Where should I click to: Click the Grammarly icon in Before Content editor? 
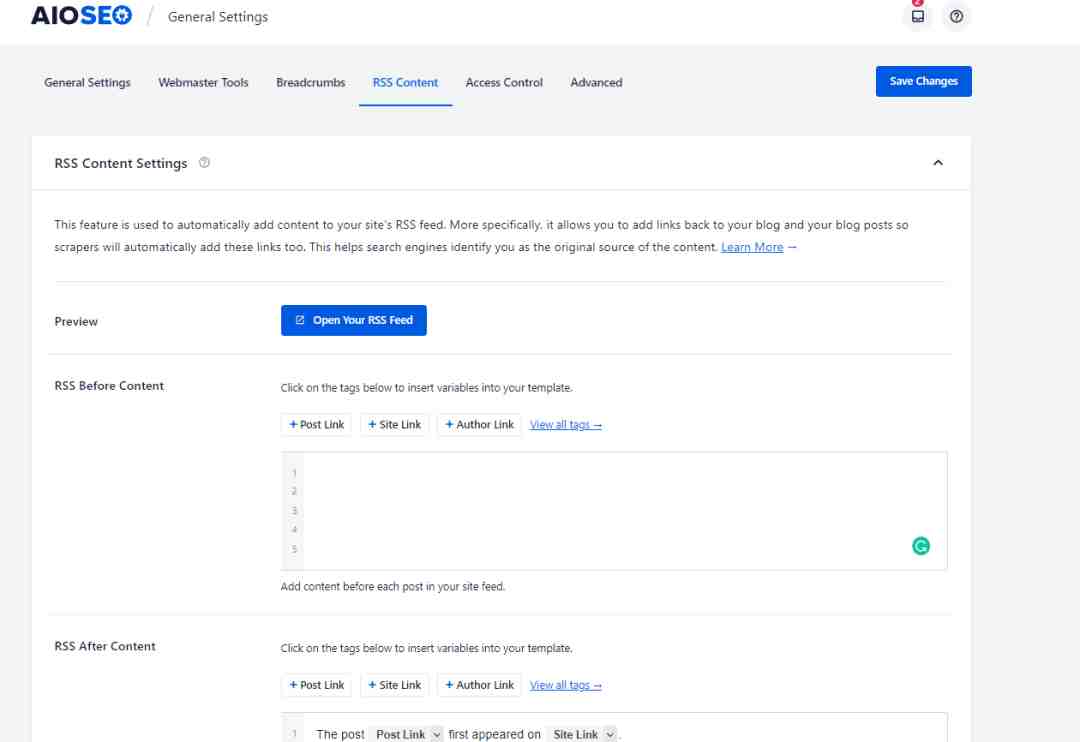coord(920,546)
